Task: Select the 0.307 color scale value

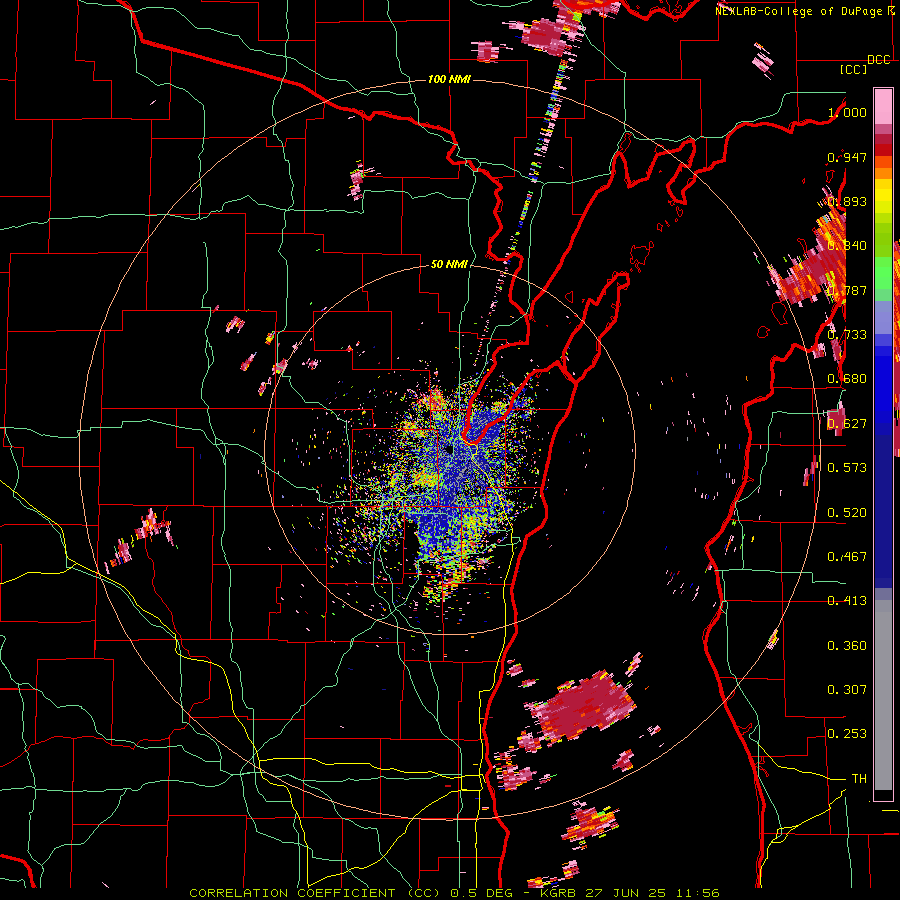Action: [847, 690]
